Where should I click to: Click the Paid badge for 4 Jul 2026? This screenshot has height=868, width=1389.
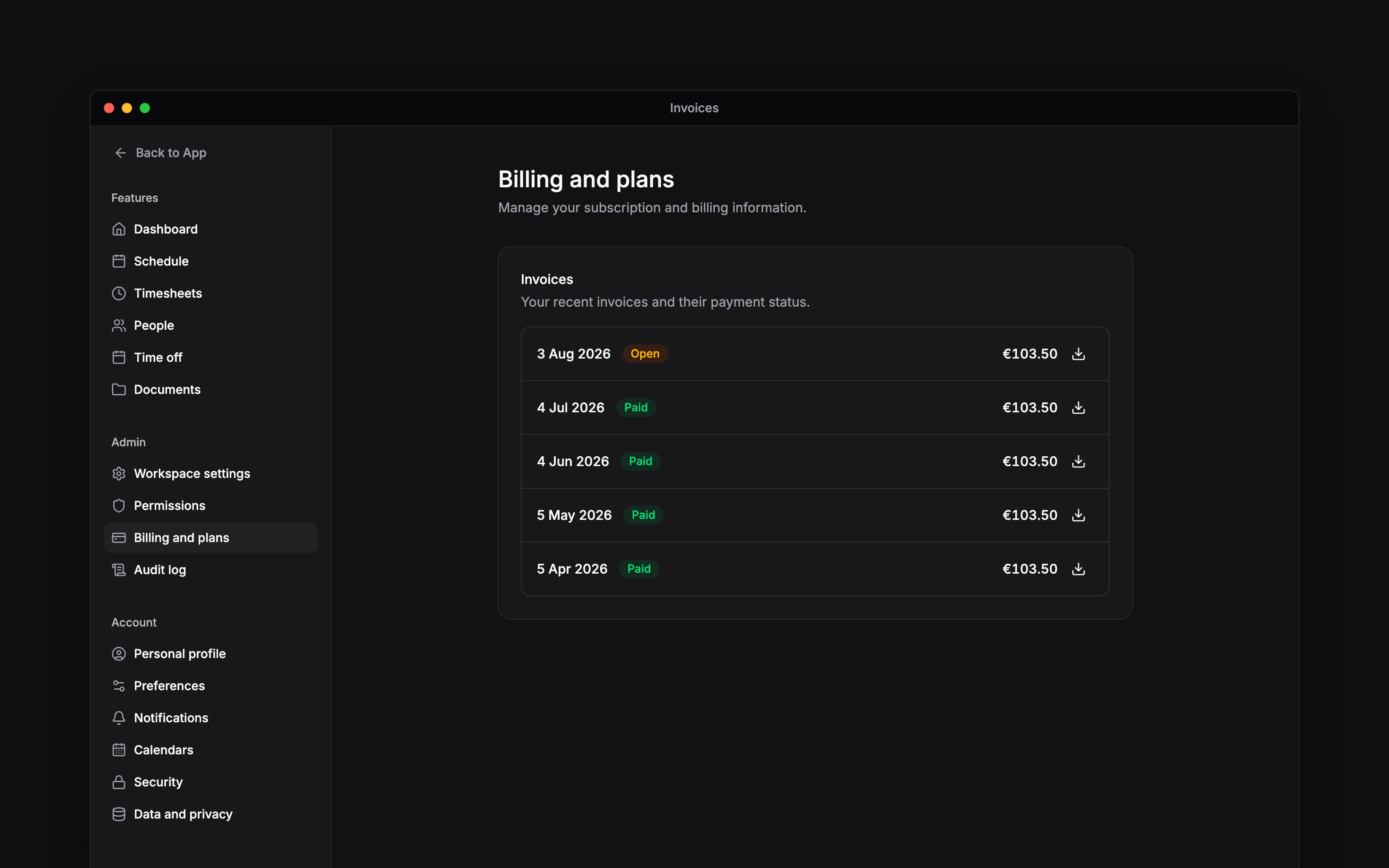point(636,408)
